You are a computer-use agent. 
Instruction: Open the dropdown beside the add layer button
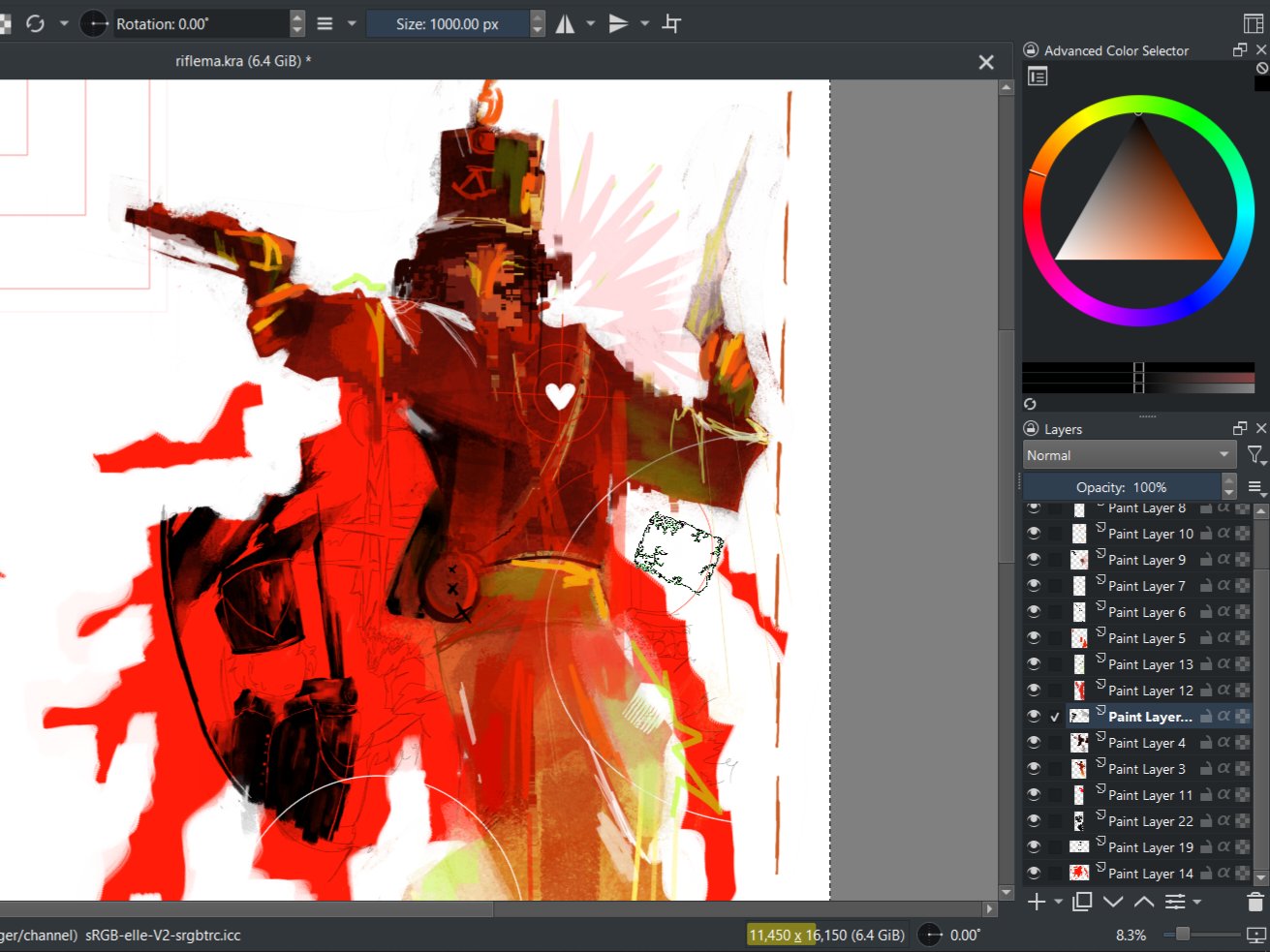[1058, 903]
